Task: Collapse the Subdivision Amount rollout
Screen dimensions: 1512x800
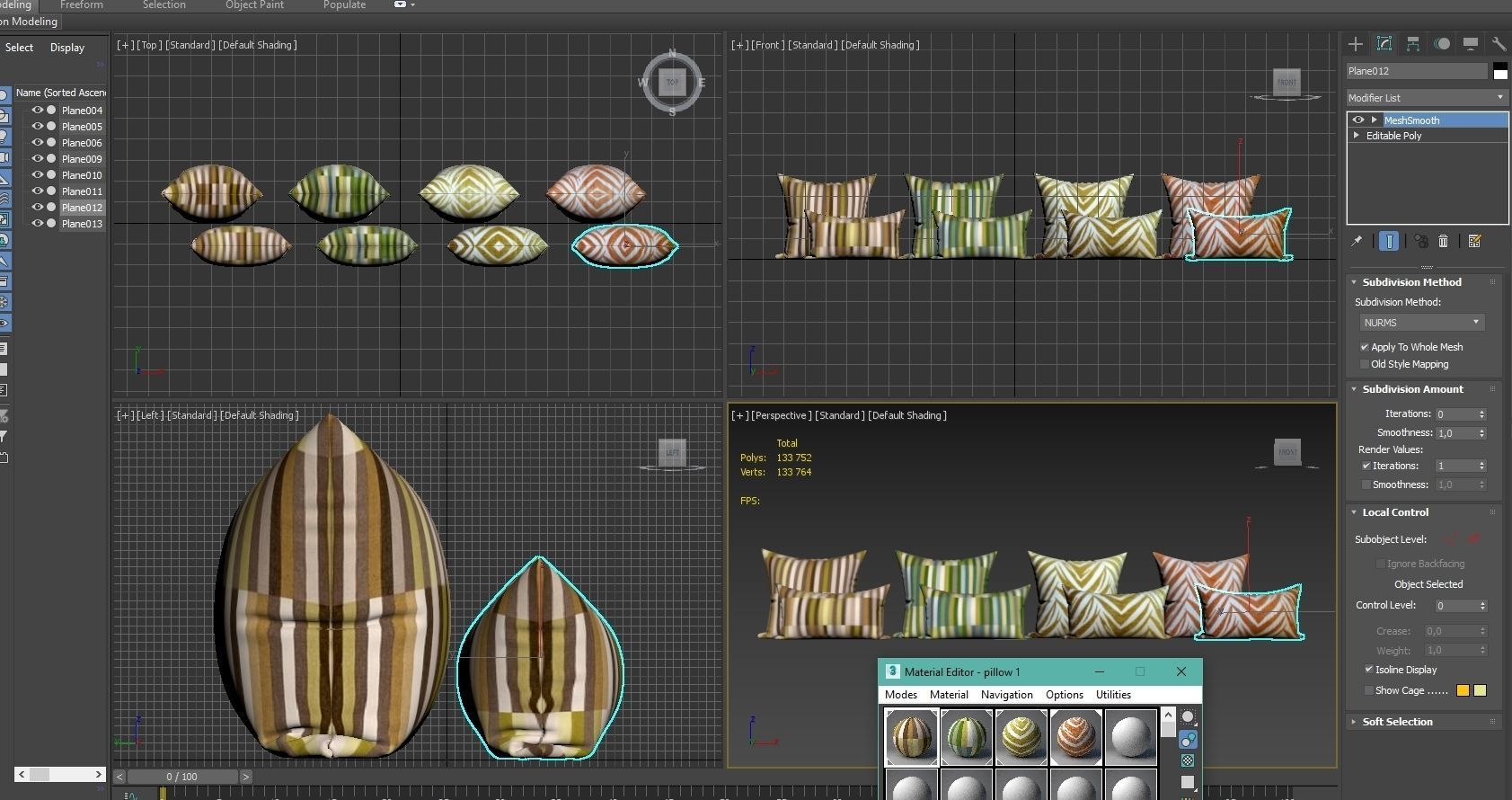Action: point(1413,389)
